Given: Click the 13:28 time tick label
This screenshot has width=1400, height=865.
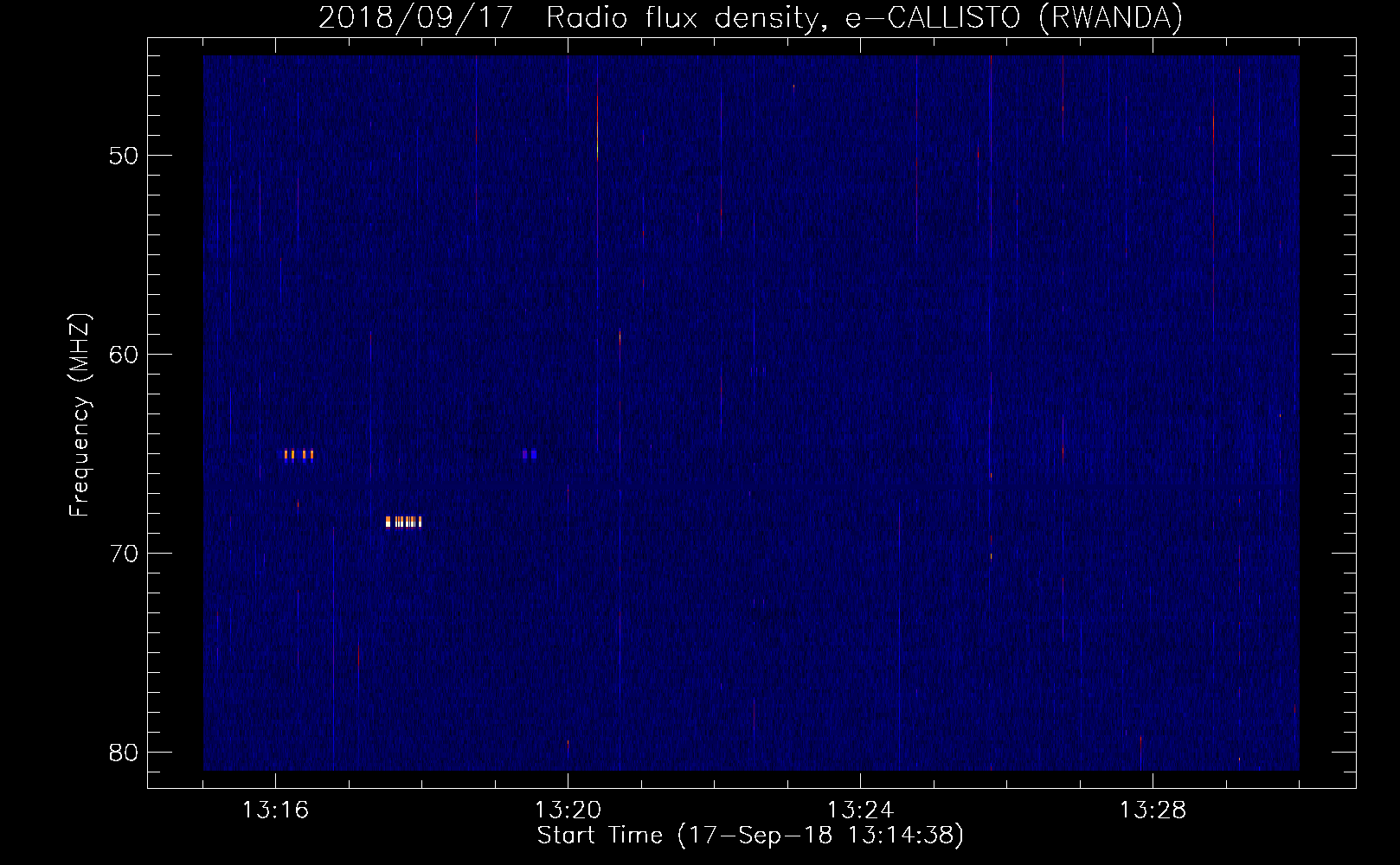Looking at the screenshot, I should click(x=1153, y=811).
